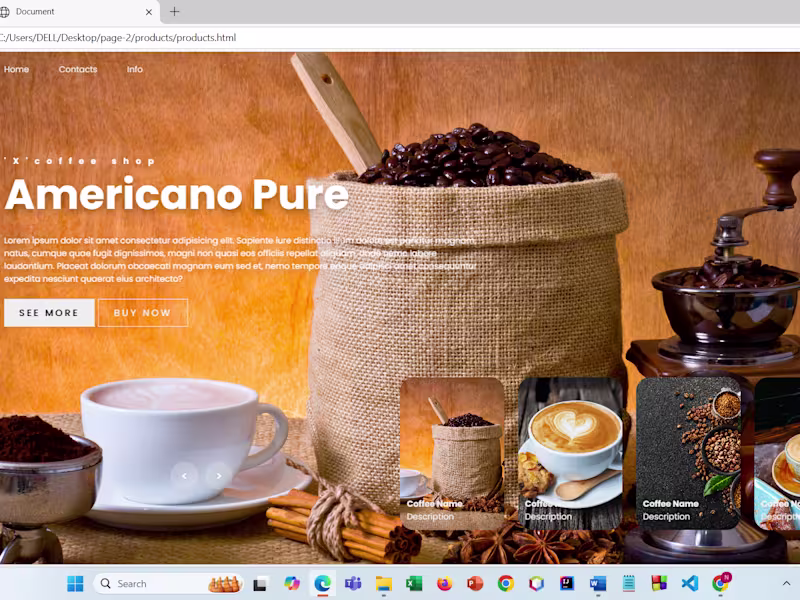Open a new tab with the plus button
Screen dimensions: 800x600
pyautogui.click(x=175, y=12)
